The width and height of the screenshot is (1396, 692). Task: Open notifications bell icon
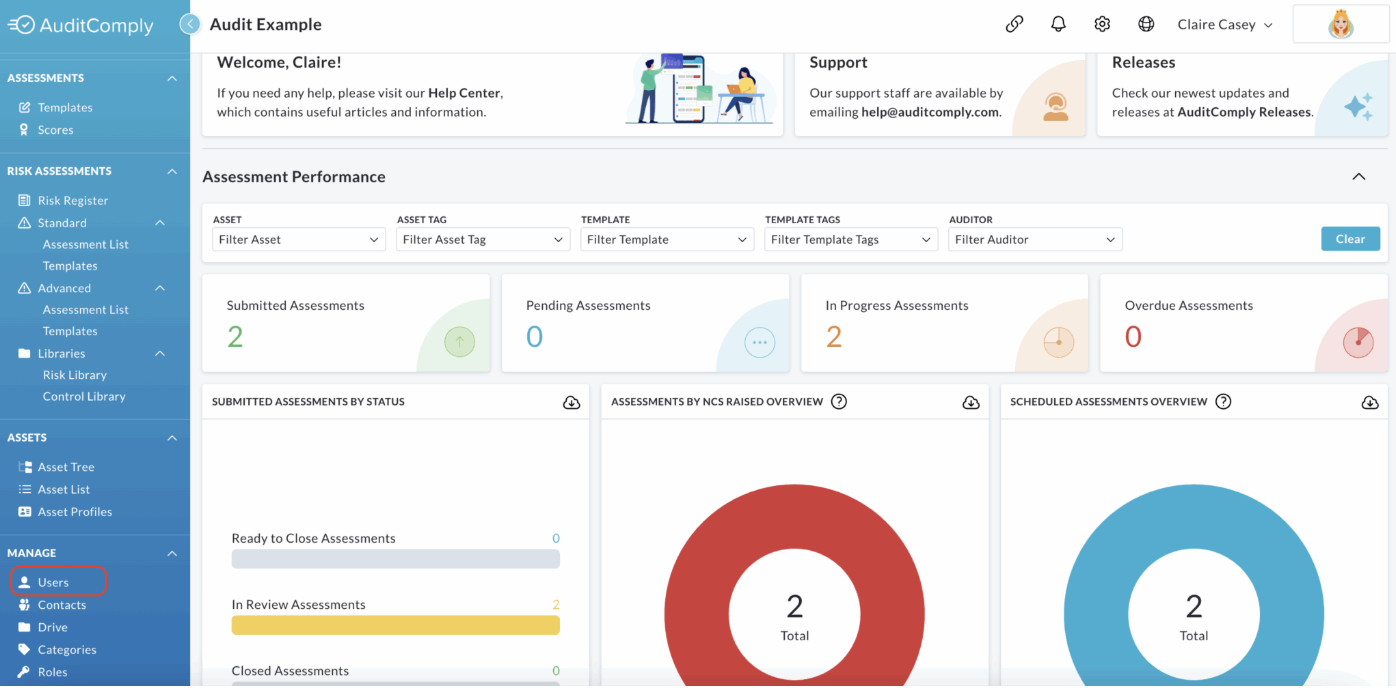coord(1058,24)
